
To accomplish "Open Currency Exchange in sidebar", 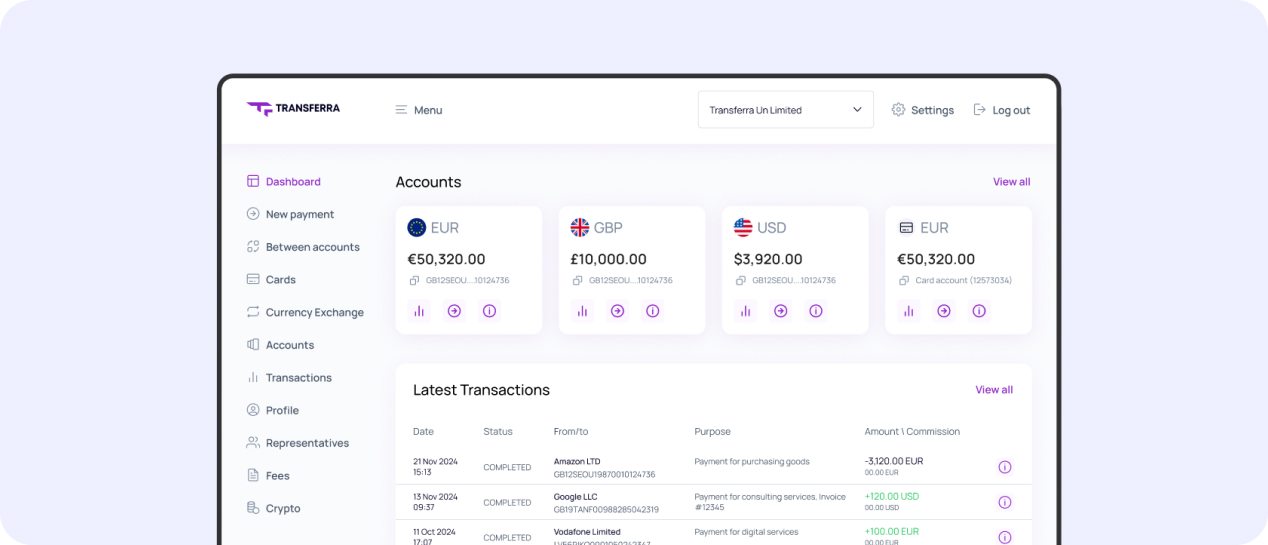I will click(x=314, y=312).
